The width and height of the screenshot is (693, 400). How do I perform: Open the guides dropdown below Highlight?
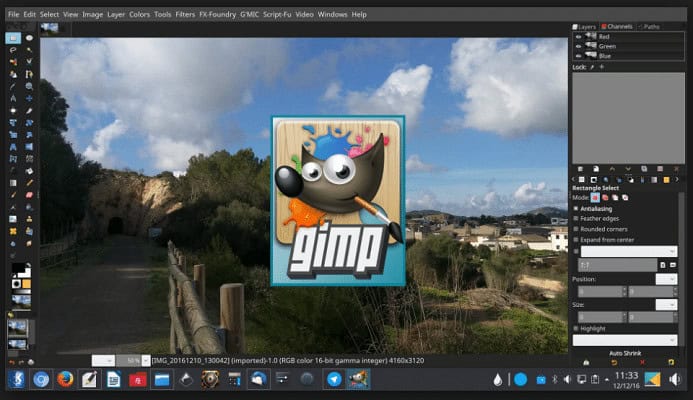click(624, 340)
